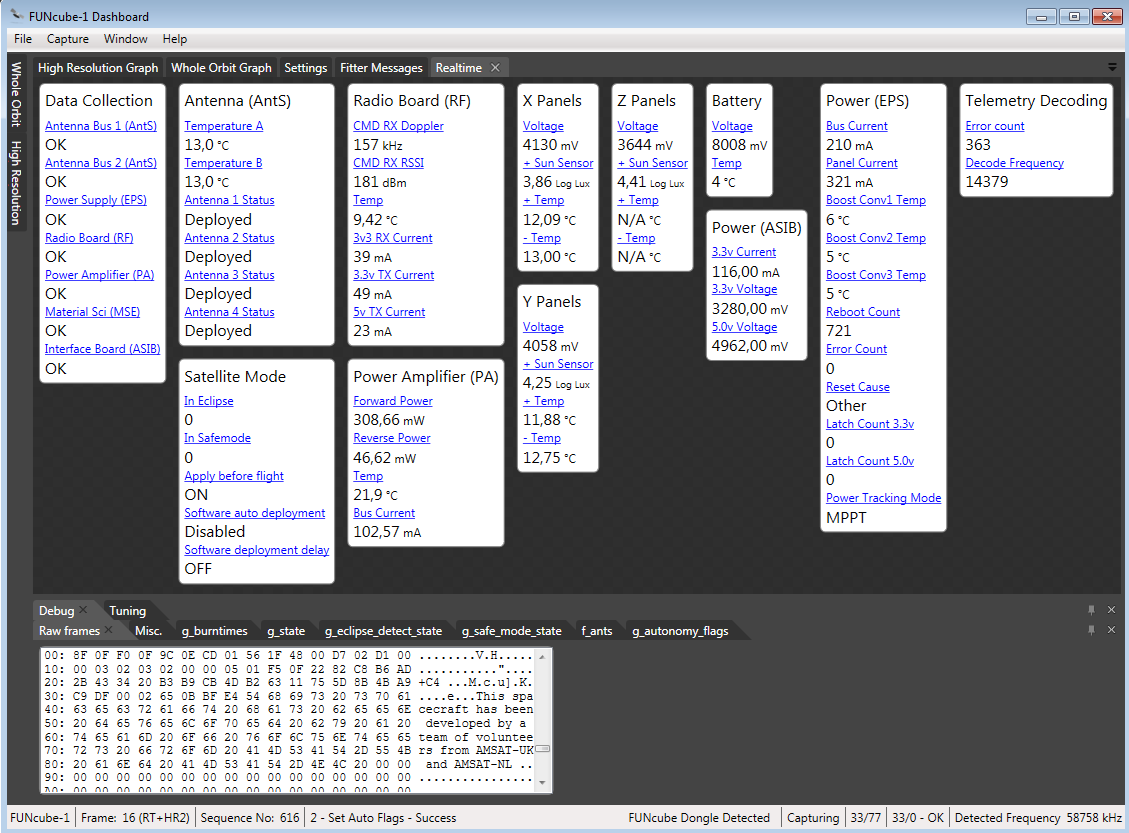Image resolution: width=1129 pixels, height=833 pixels.
Task: Open the Power Supply (EPS) link
Action: [96, 200]
